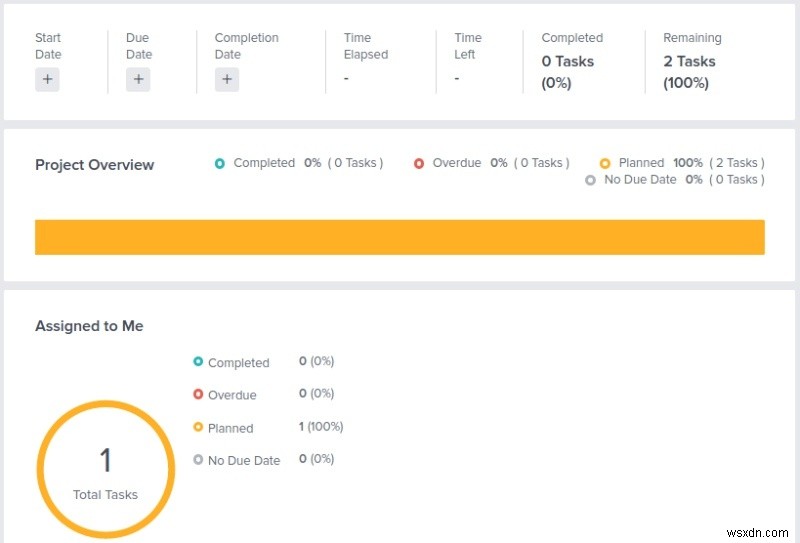Click the gray No Due Date legend circle in Project Overview
The image size is (800, 543).
click(x=590, y=180)
